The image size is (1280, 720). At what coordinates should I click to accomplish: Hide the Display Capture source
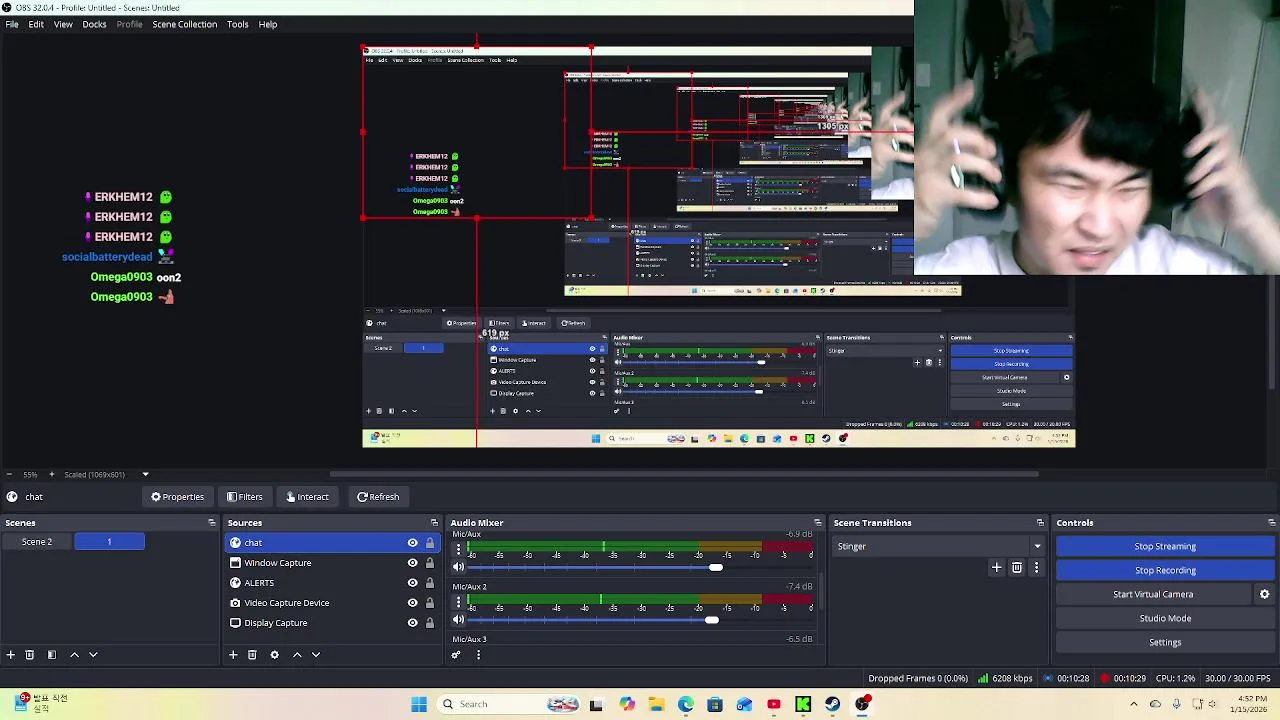pyautogui.click(x=412, y=623)
